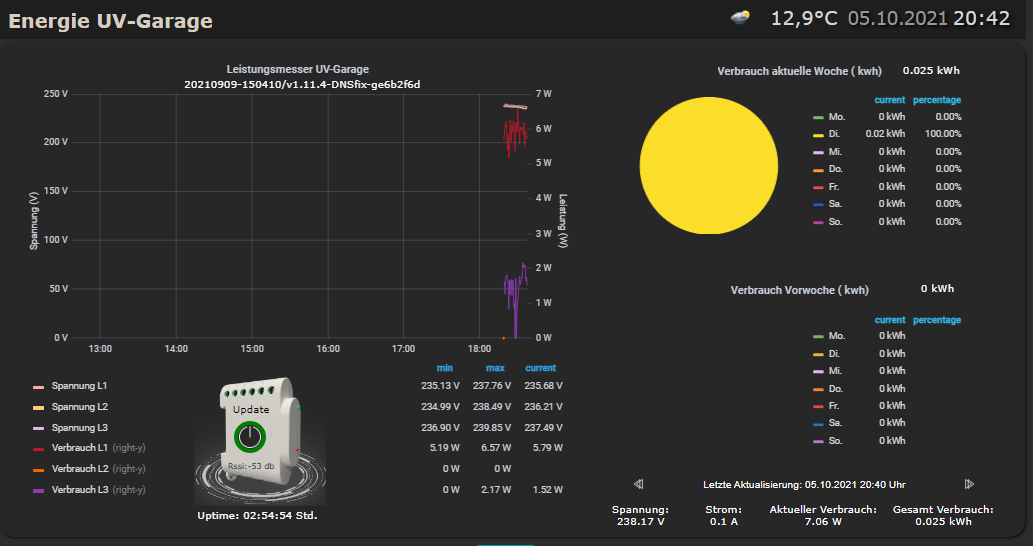Screen dimensions: 1033x546
Task: Click the previous arrow left of Letzte Aktualisierung
Action: [x=638, y=484]
